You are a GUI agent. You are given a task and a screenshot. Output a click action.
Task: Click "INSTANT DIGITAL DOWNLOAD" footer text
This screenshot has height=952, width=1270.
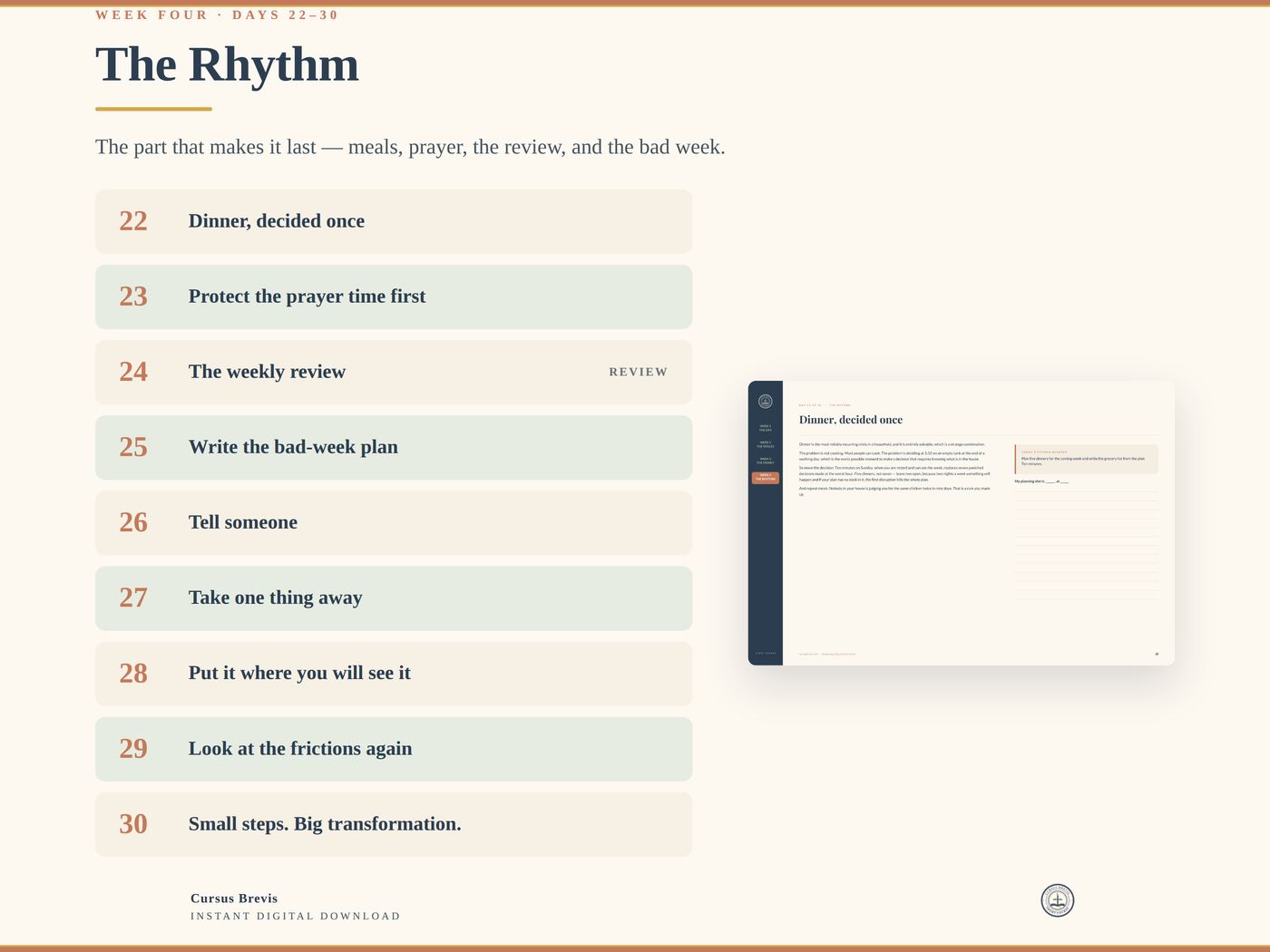point(296,916)
